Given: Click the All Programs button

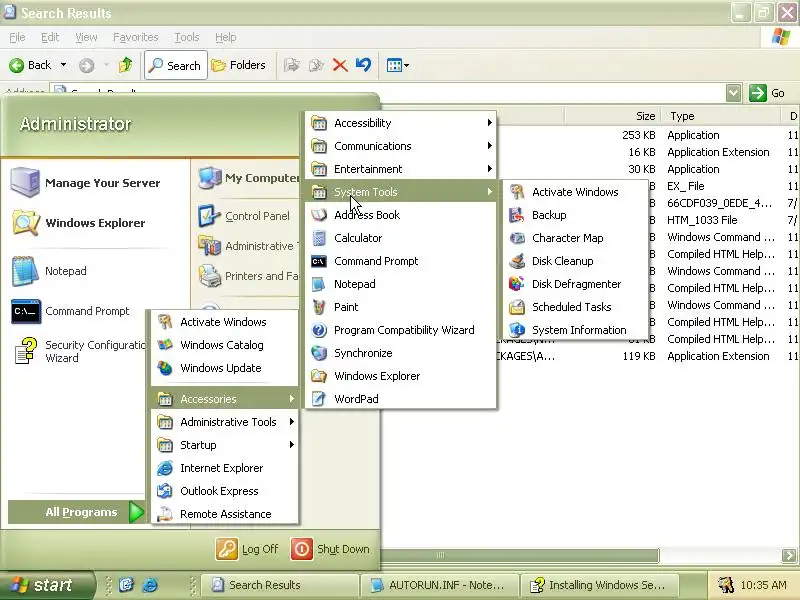Looking at the screenshot, I should point(77,512).
